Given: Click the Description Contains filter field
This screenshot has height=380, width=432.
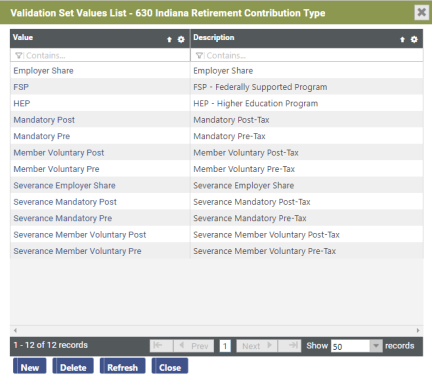Looking at the screenshot, I should (x=307, y=55).
